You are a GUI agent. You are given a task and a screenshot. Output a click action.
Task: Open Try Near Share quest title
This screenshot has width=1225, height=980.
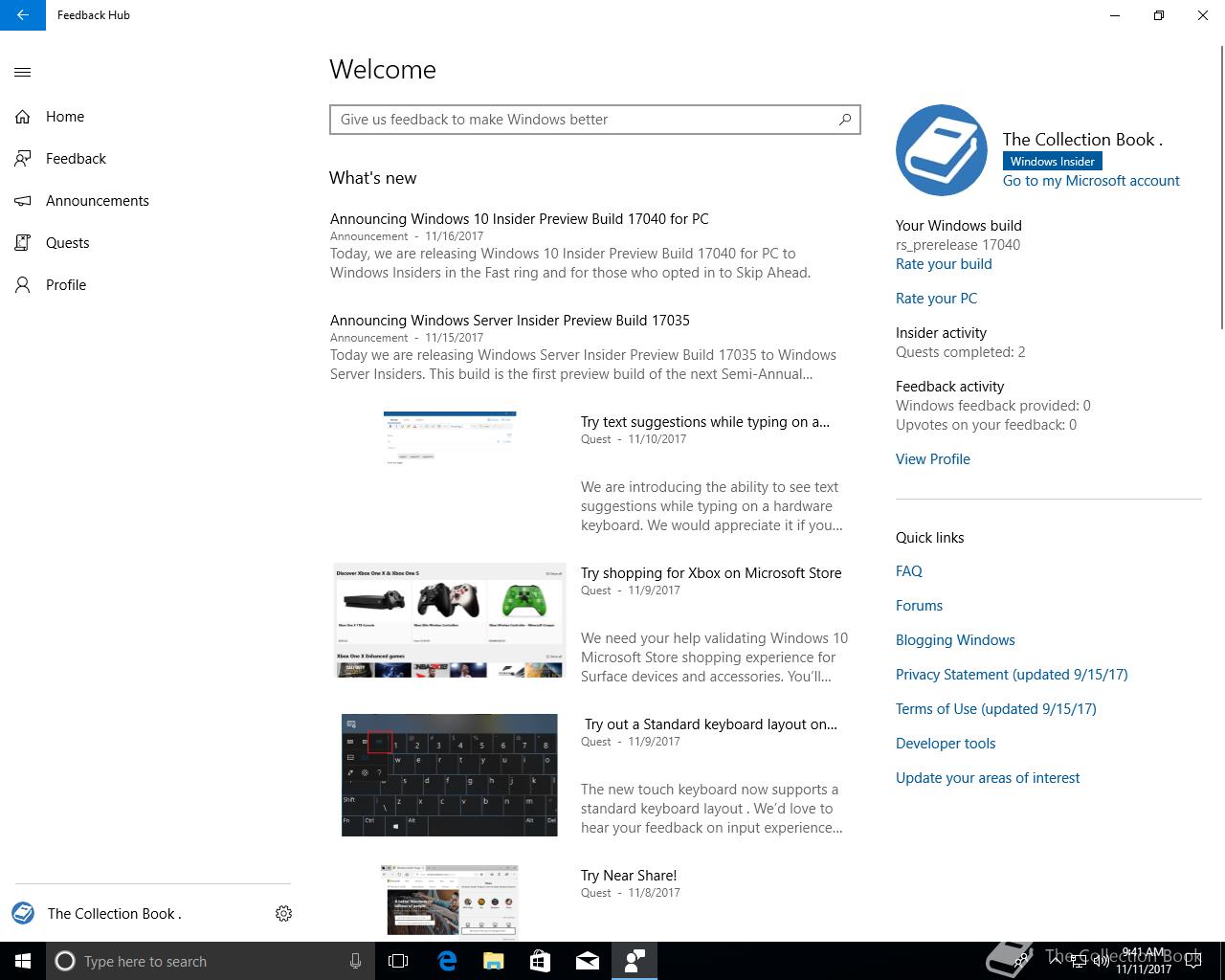[629, 876]
